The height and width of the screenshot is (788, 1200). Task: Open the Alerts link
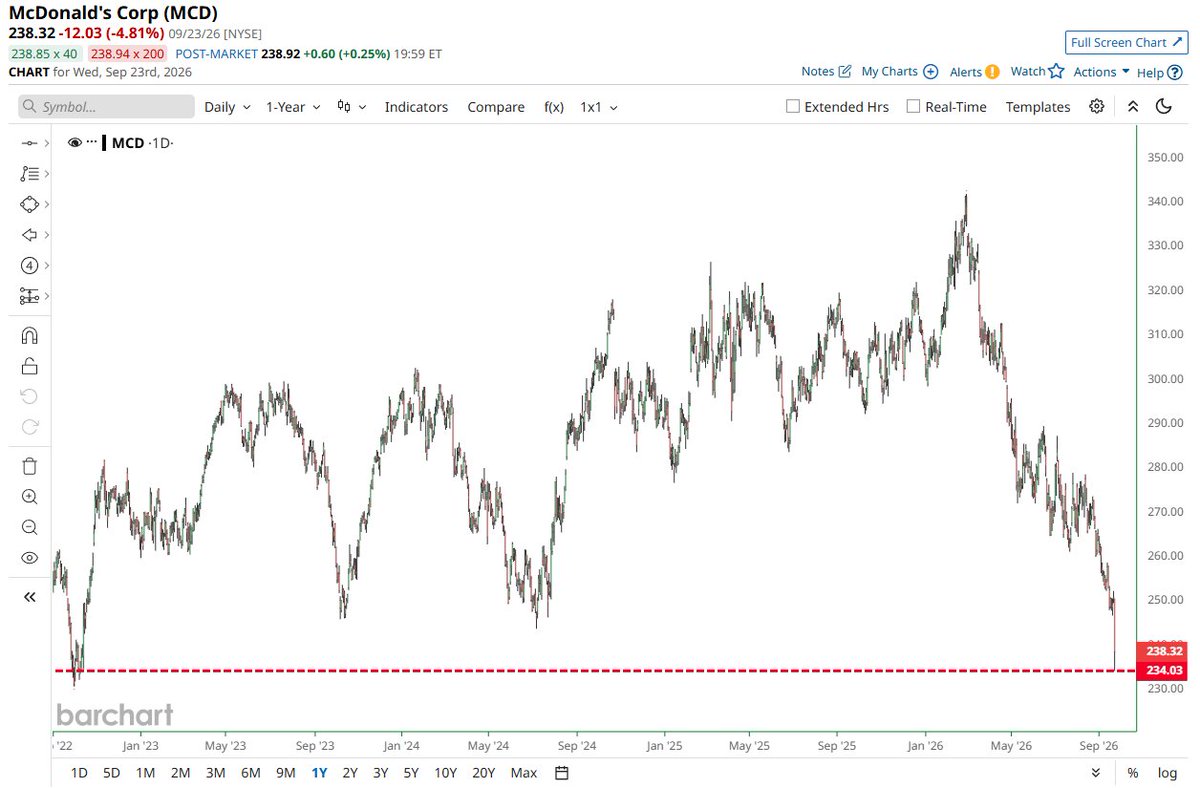tap(974, 71)
